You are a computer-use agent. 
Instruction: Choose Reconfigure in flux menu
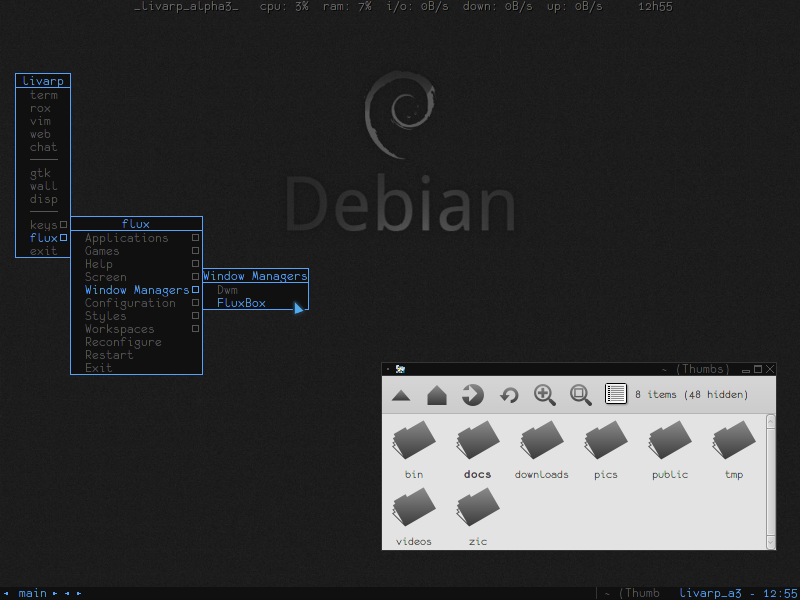click(x=136, y=342)
